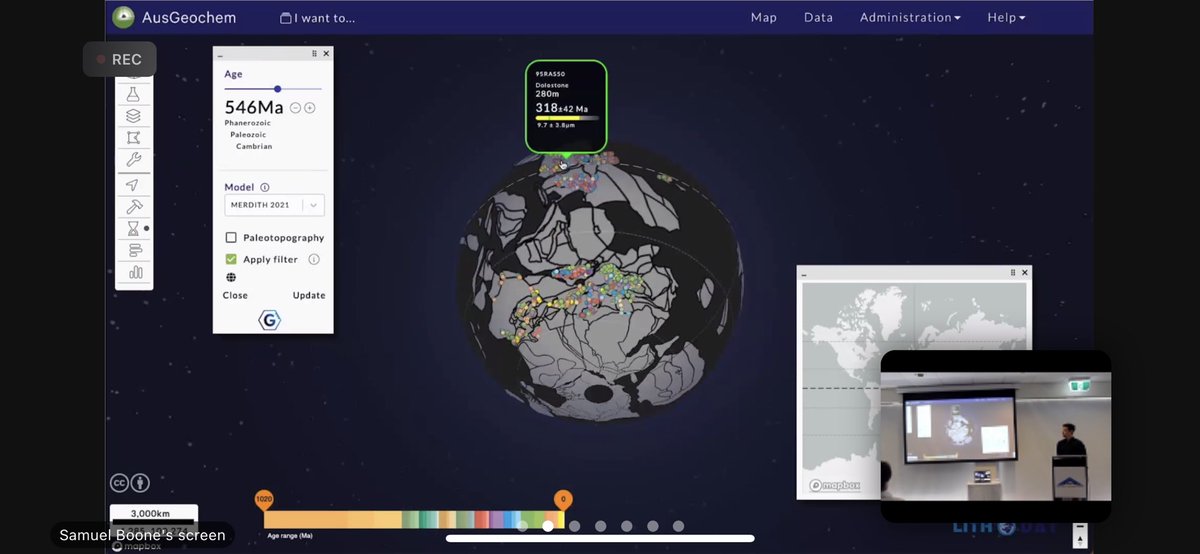Click the presenter video thumbnail
Screen dimensions: 1200x554
[x=996, y=436]
